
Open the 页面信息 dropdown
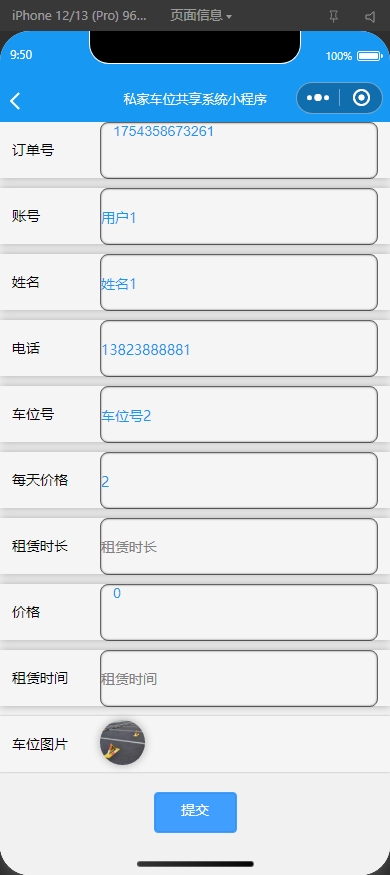click(x=201, y=16)
